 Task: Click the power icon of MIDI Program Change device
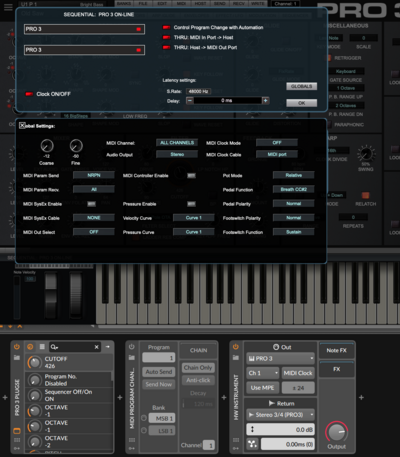132,347
